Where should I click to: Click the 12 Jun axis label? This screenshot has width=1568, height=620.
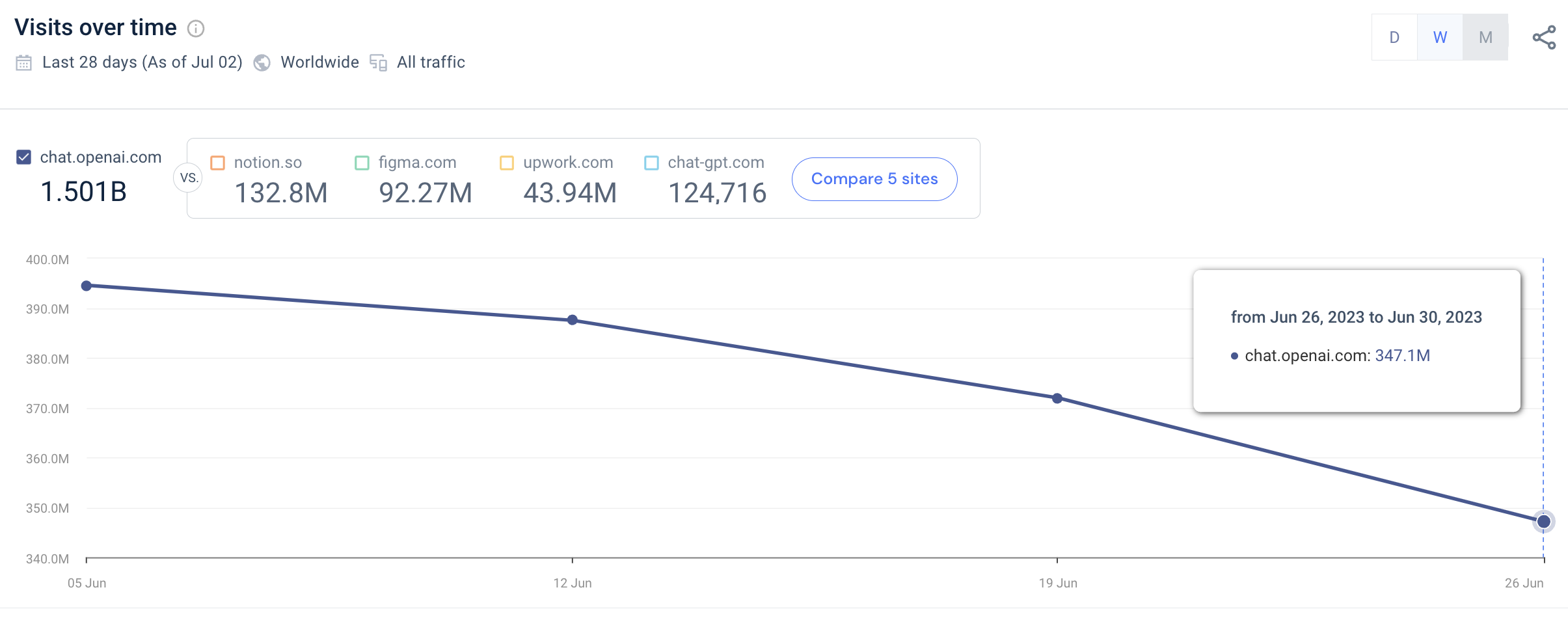pos(573,583)
